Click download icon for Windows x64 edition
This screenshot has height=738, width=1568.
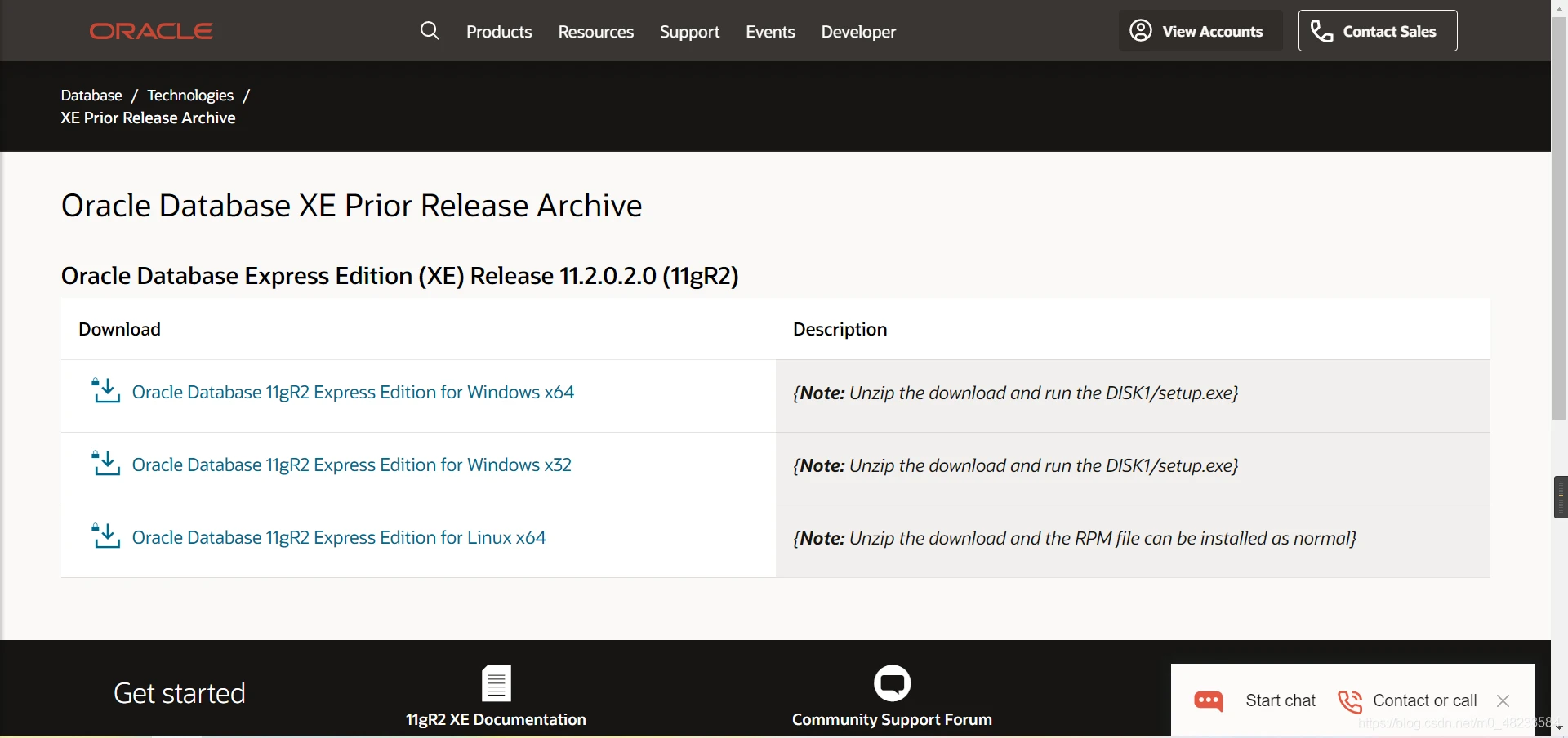105,392
